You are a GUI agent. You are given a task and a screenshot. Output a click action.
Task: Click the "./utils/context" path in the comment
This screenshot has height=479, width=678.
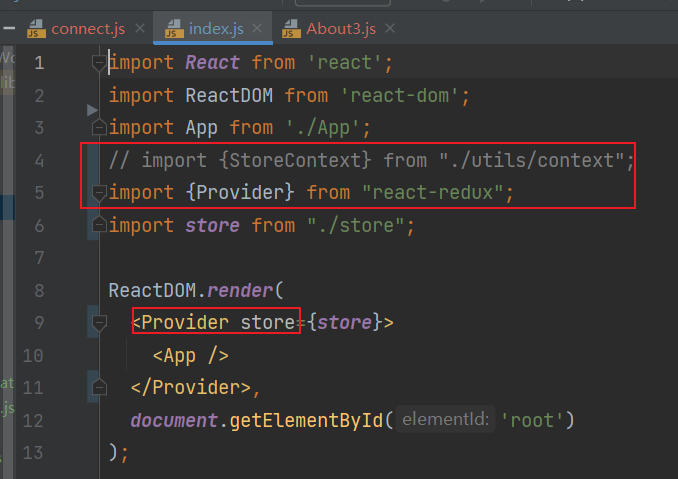tap(531, 160)
